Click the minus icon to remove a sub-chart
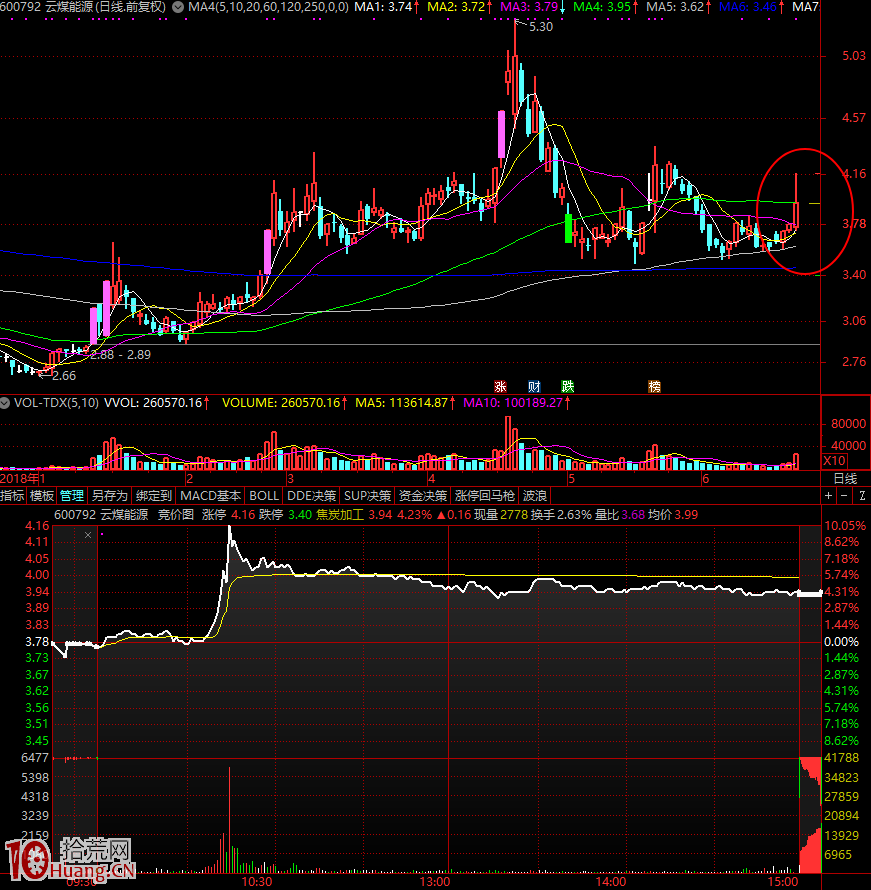The height and width of the screenshot is (890, 871). tap(844, 496)
